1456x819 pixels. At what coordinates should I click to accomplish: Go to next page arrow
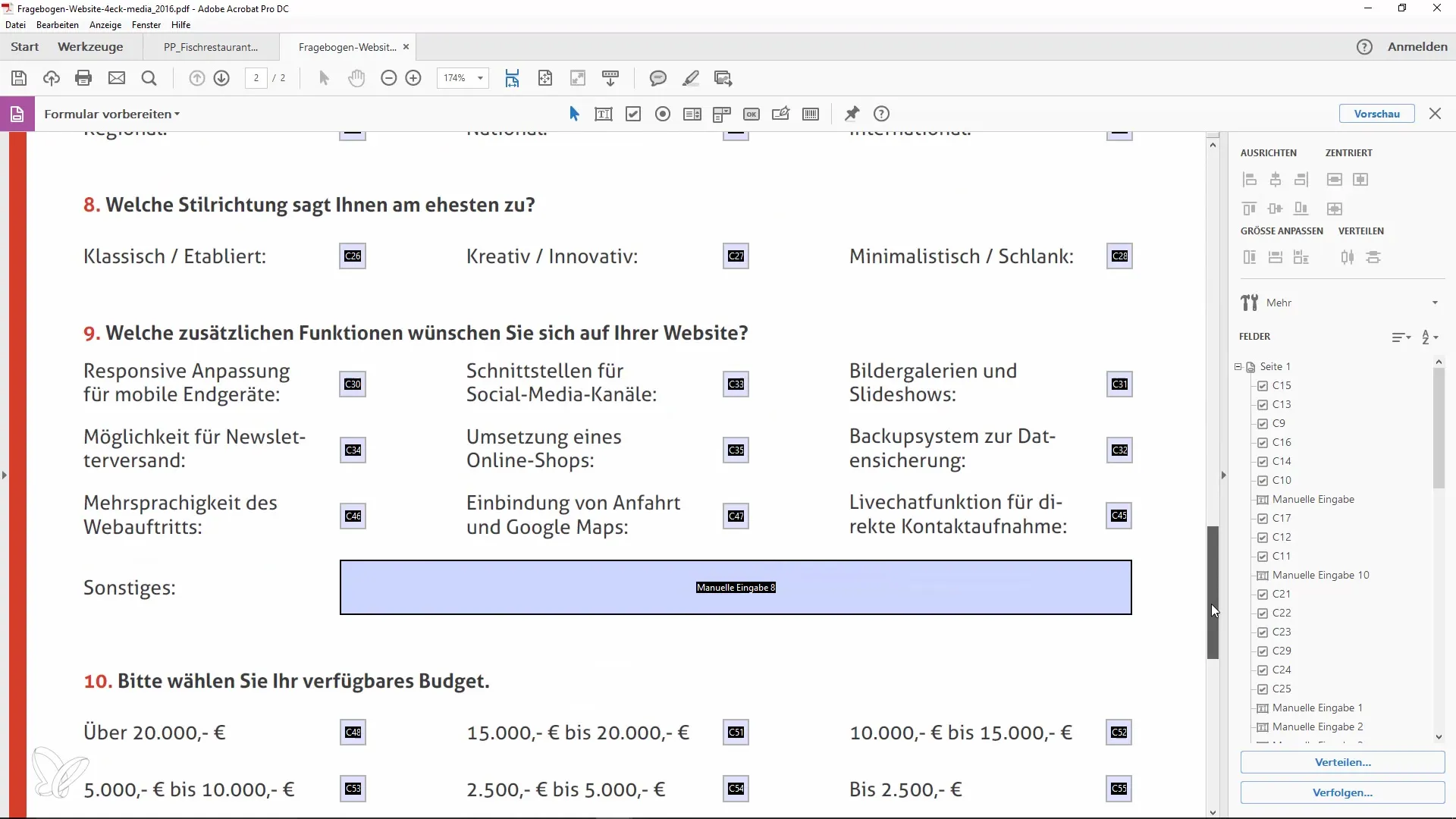(x=221, y=78)
